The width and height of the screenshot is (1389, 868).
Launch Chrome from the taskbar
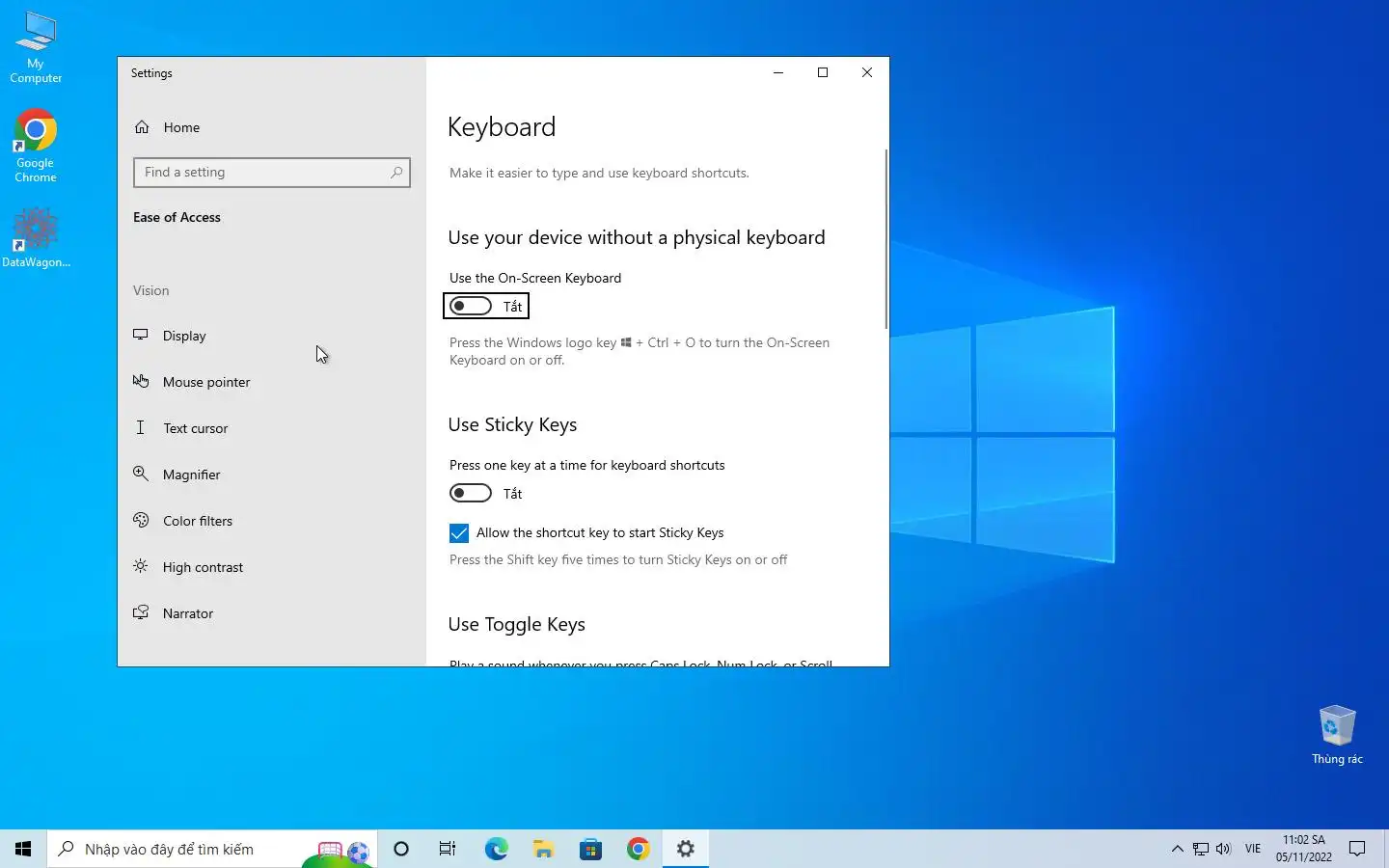(638, 849)
